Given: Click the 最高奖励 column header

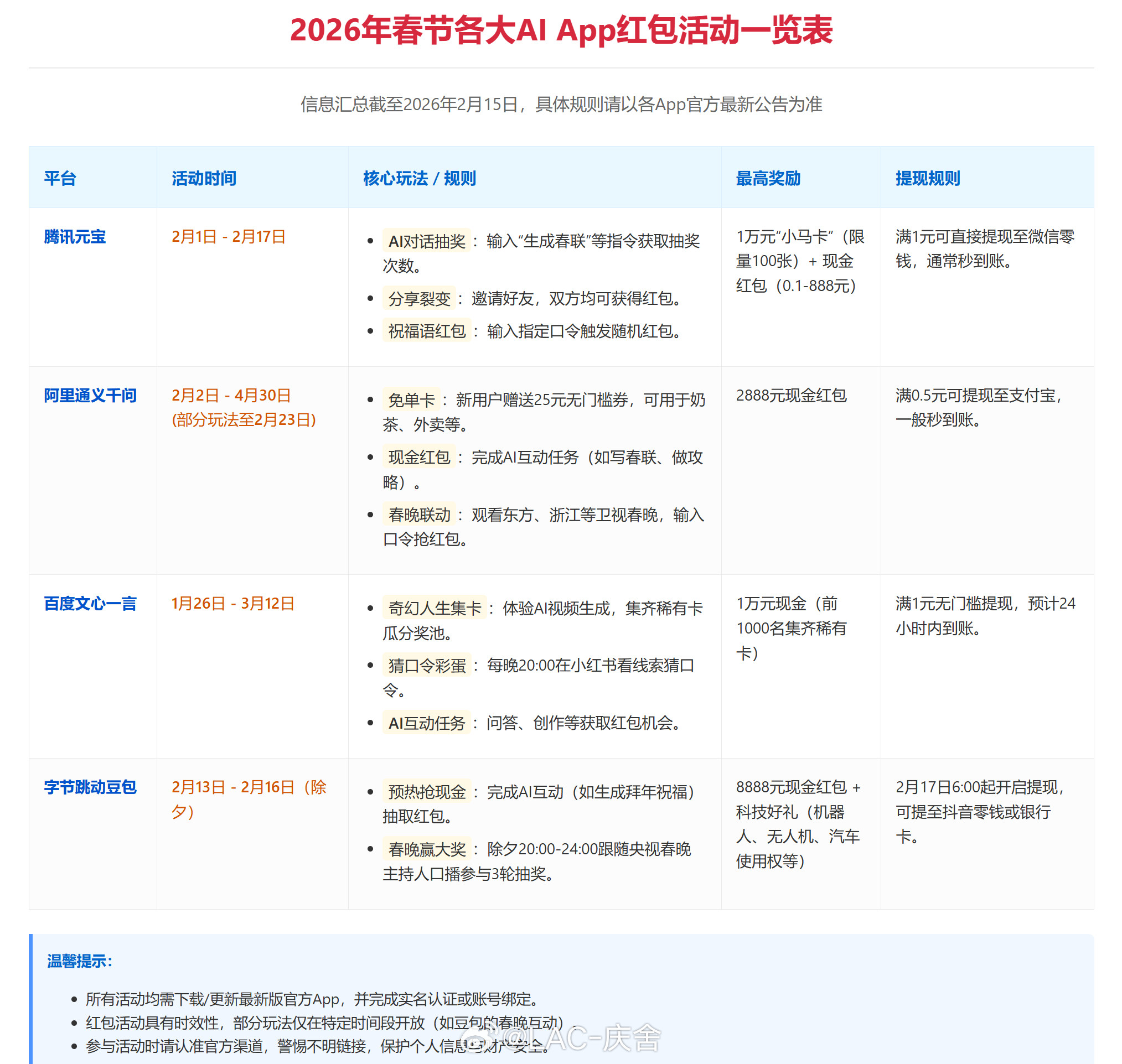Looking at the screenshot, I should coord(768,179).
